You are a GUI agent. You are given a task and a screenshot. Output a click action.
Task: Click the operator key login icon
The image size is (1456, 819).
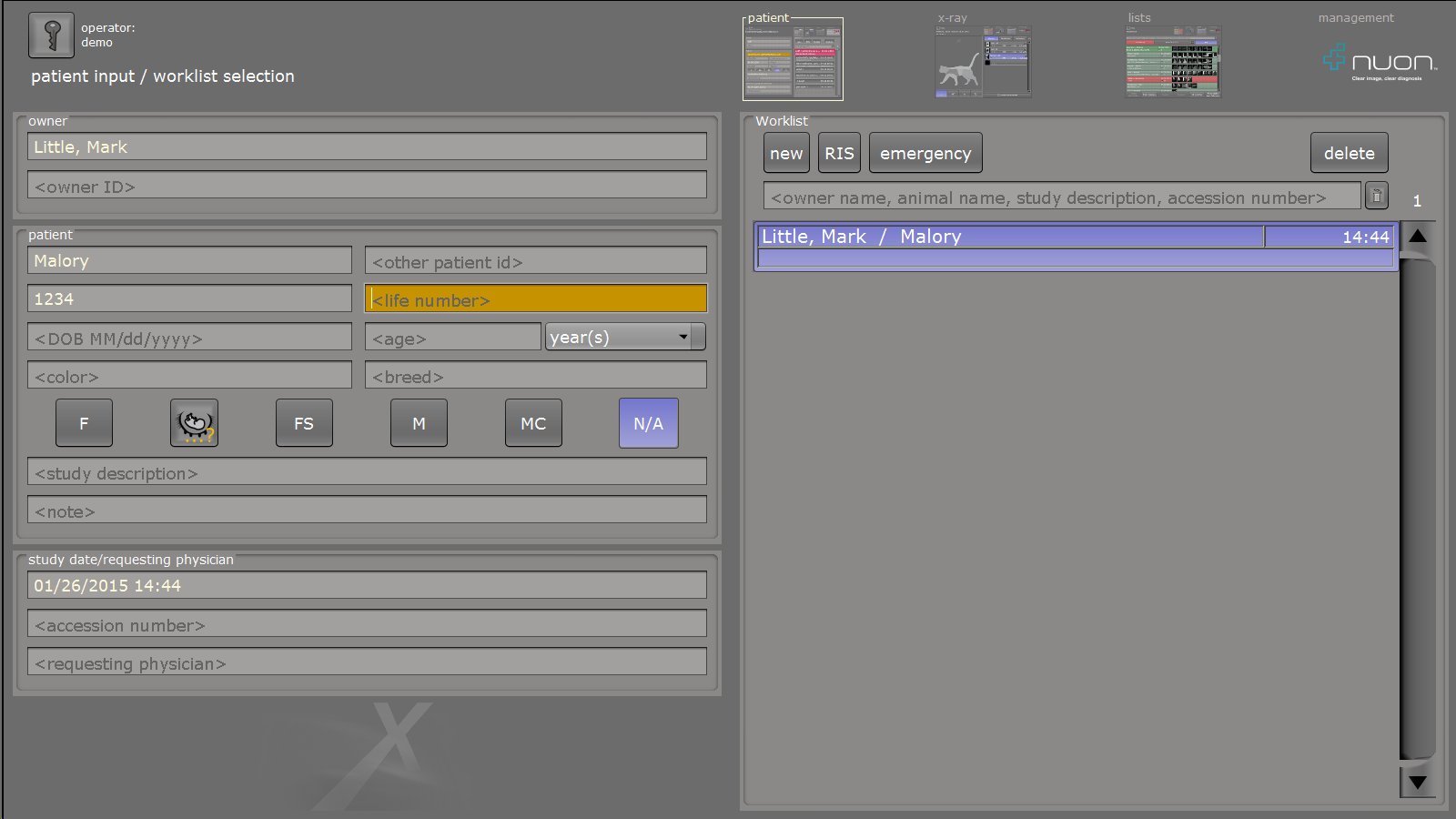52,35
